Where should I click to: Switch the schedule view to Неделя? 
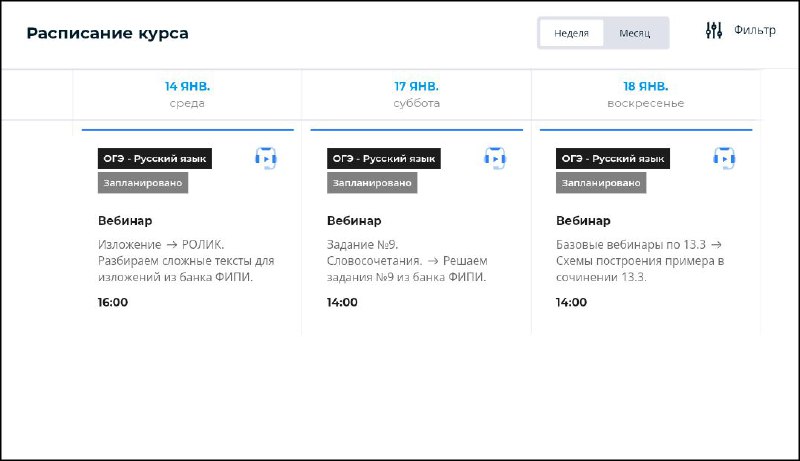572,33
